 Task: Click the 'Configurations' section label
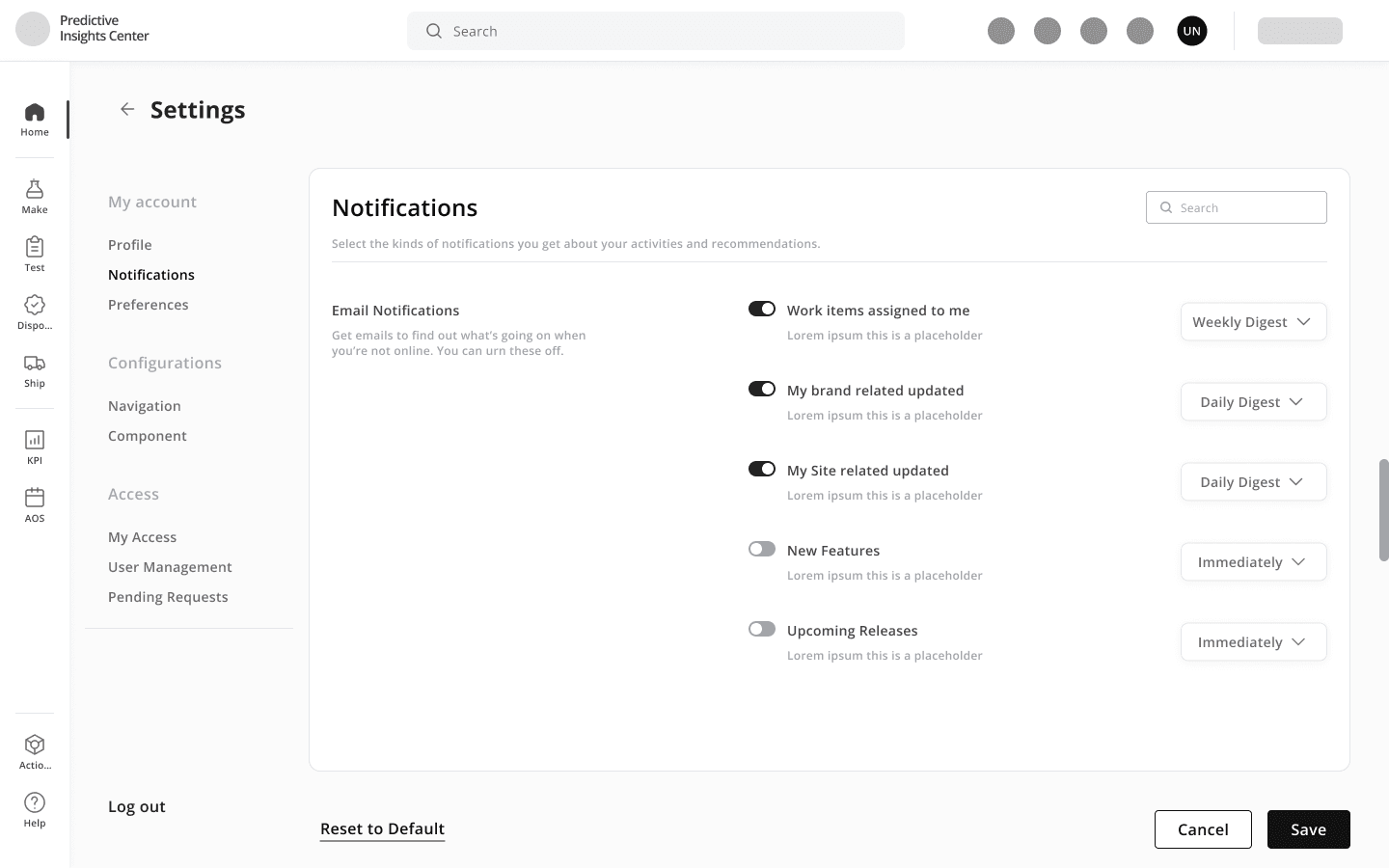tap(165, 363)
